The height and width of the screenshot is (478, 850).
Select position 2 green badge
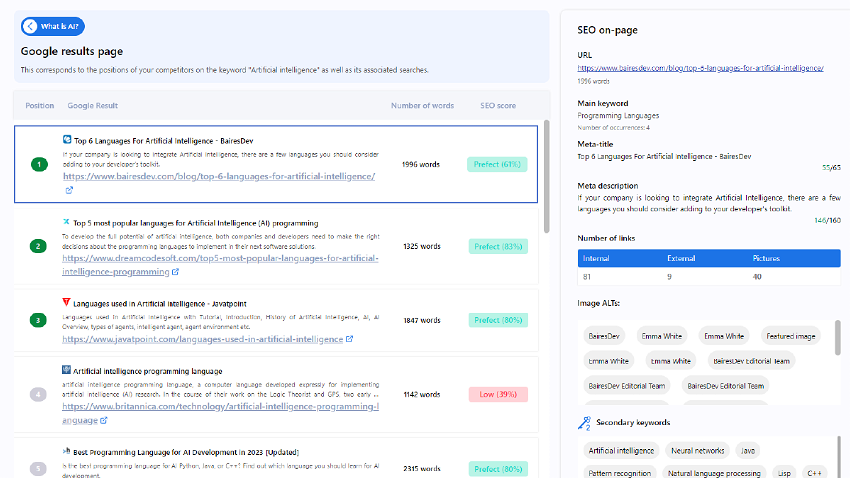[38, 246]
